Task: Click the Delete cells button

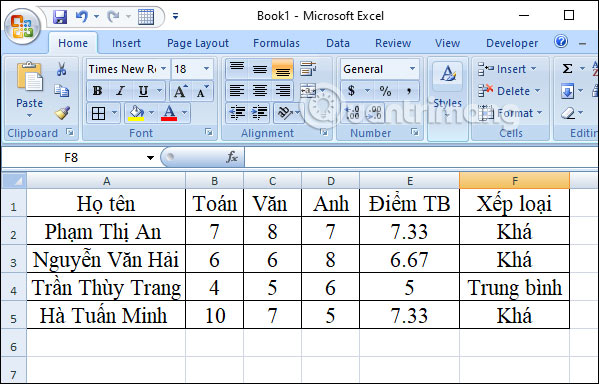Action: tap(509, 91)
